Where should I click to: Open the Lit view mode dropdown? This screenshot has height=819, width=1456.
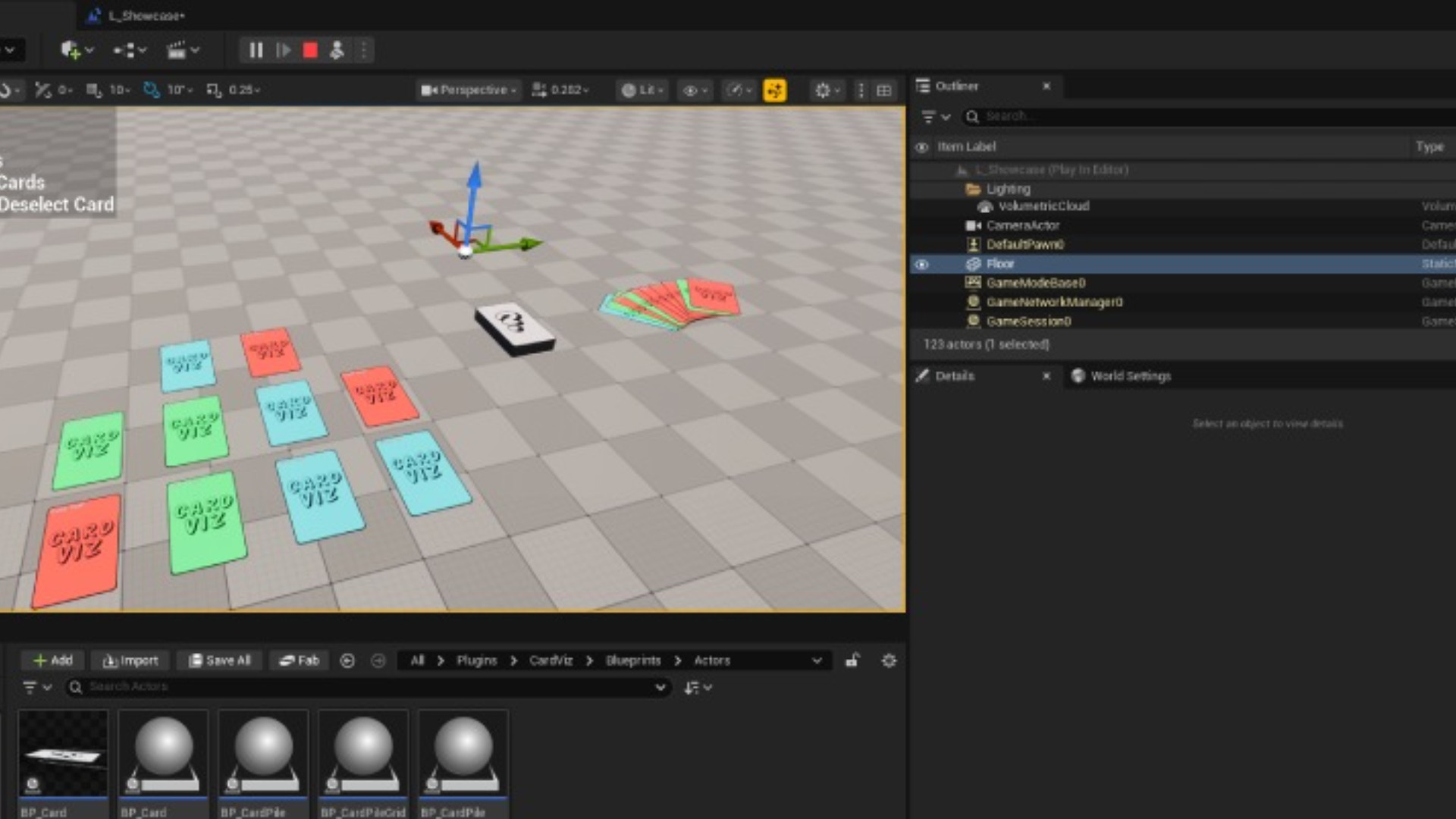[642, 89]
